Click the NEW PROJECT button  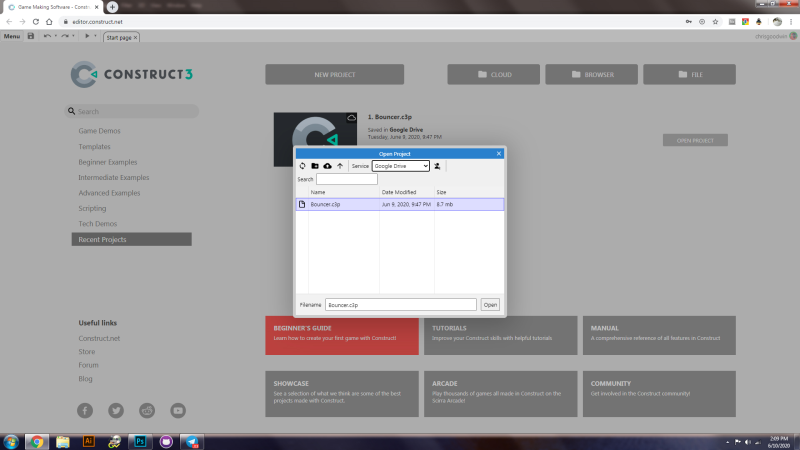(x=335, y=74)
